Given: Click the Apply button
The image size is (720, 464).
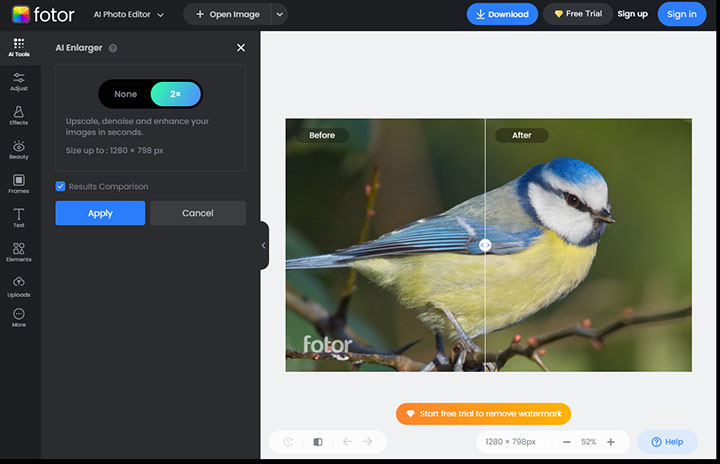Looking at the screenshot, I should click(100, 213).
